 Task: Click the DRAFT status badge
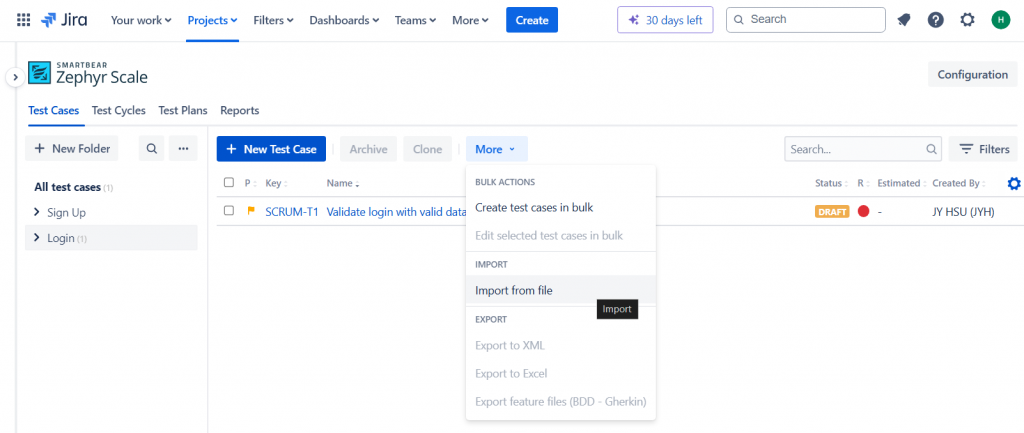pyautogui.click(x=832, y=212)
